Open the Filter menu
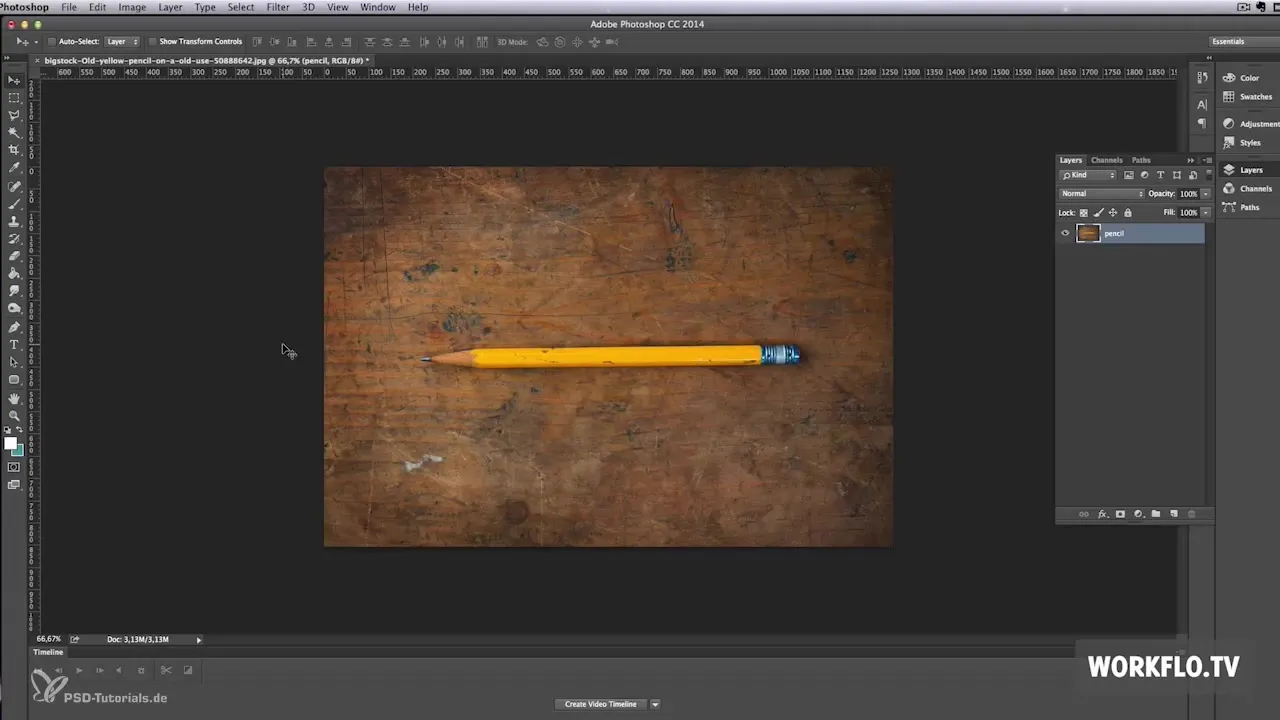Viewport: 1280px width, 720px height. coord(278,7)
